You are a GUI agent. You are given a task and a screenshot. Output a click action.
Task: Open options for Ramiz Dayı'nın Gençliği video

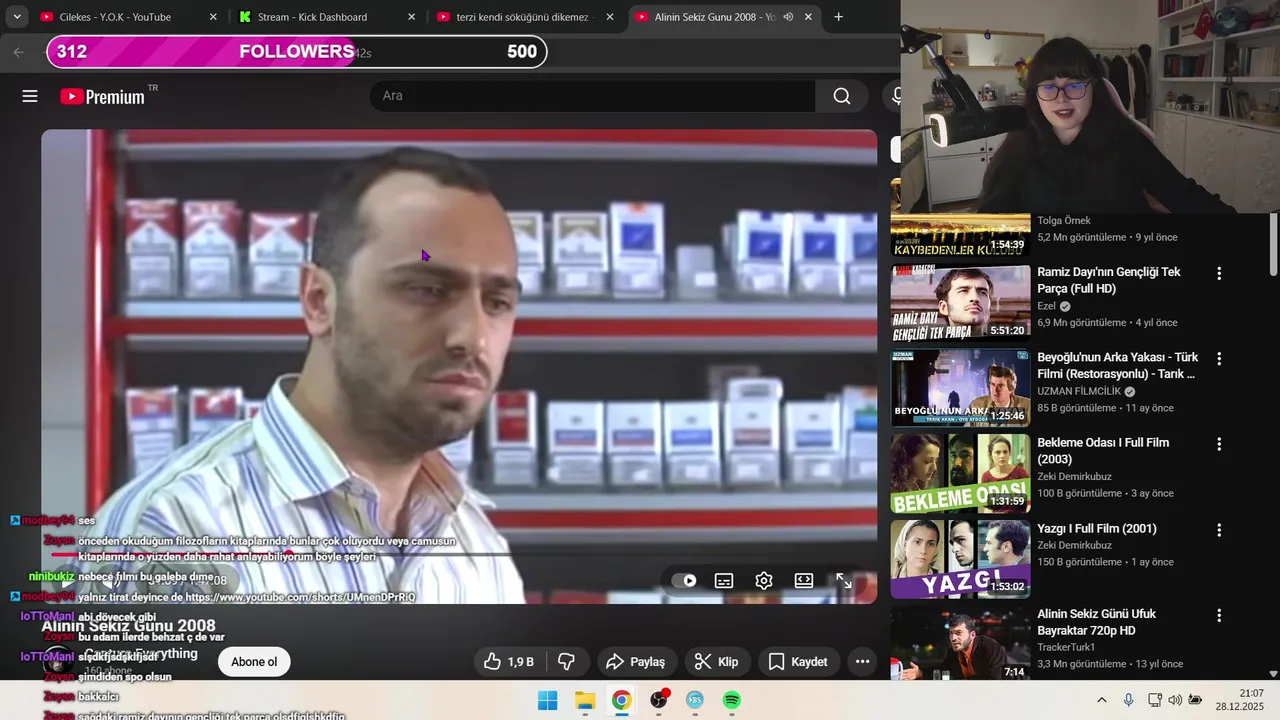(x=1218, y=273)
